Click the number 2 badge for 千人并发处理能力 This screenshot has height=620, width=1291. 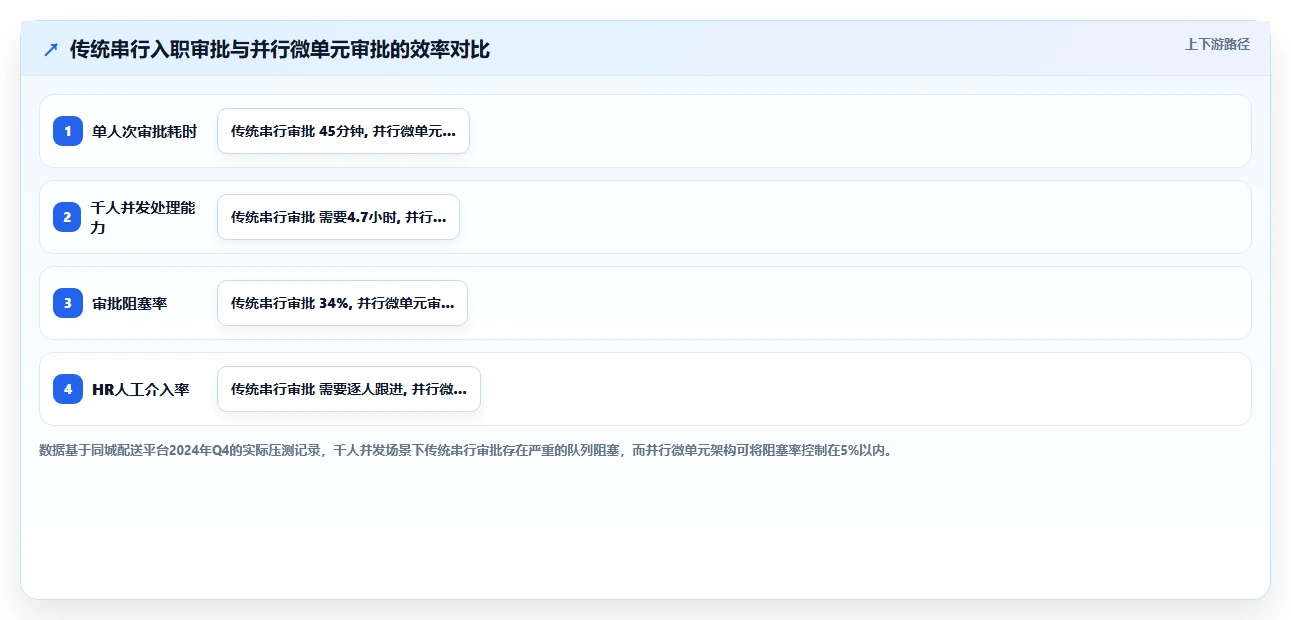tap(68, 217)
